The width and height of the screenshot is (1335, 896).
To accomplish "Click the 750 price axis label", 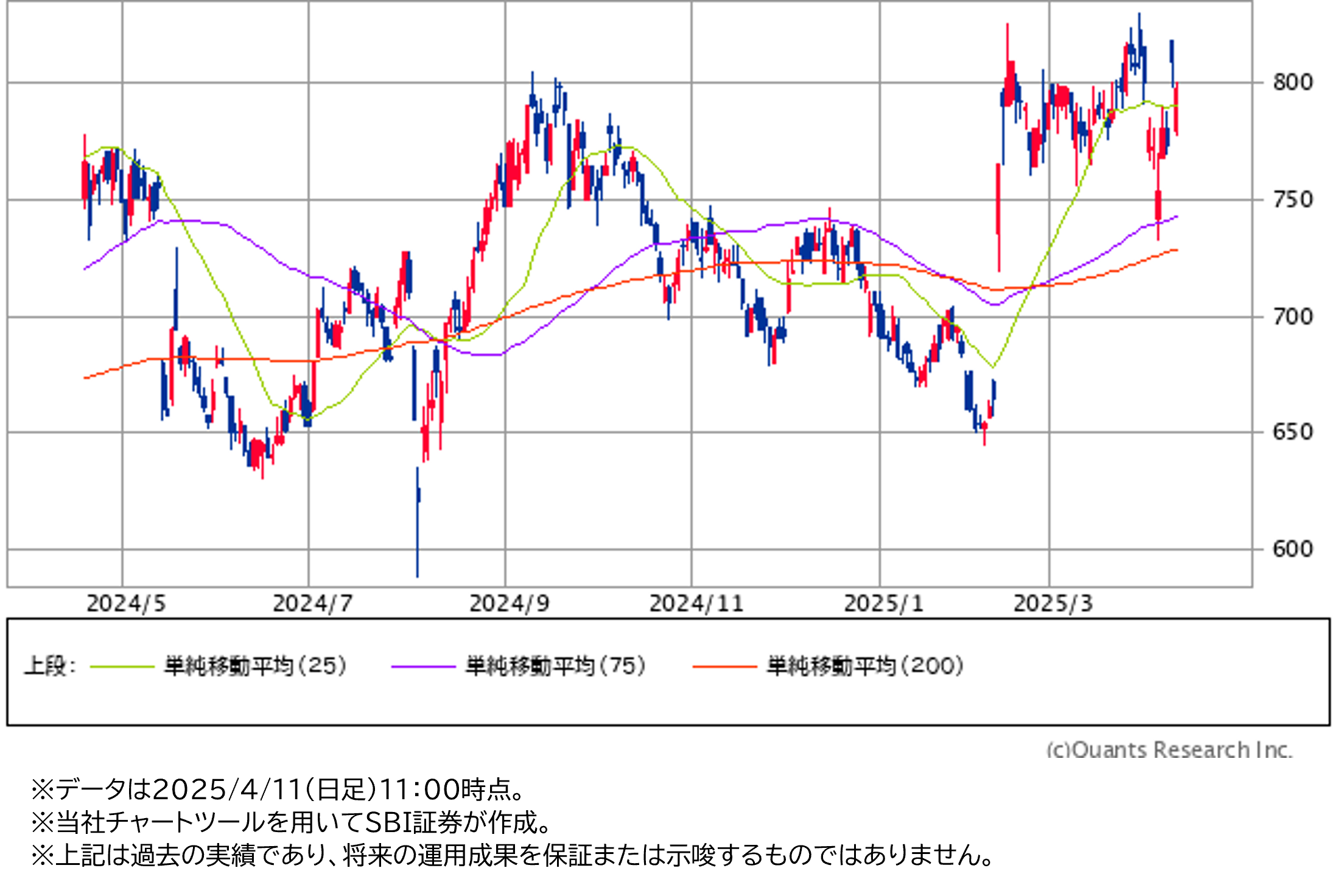I will coord(1292,200).
